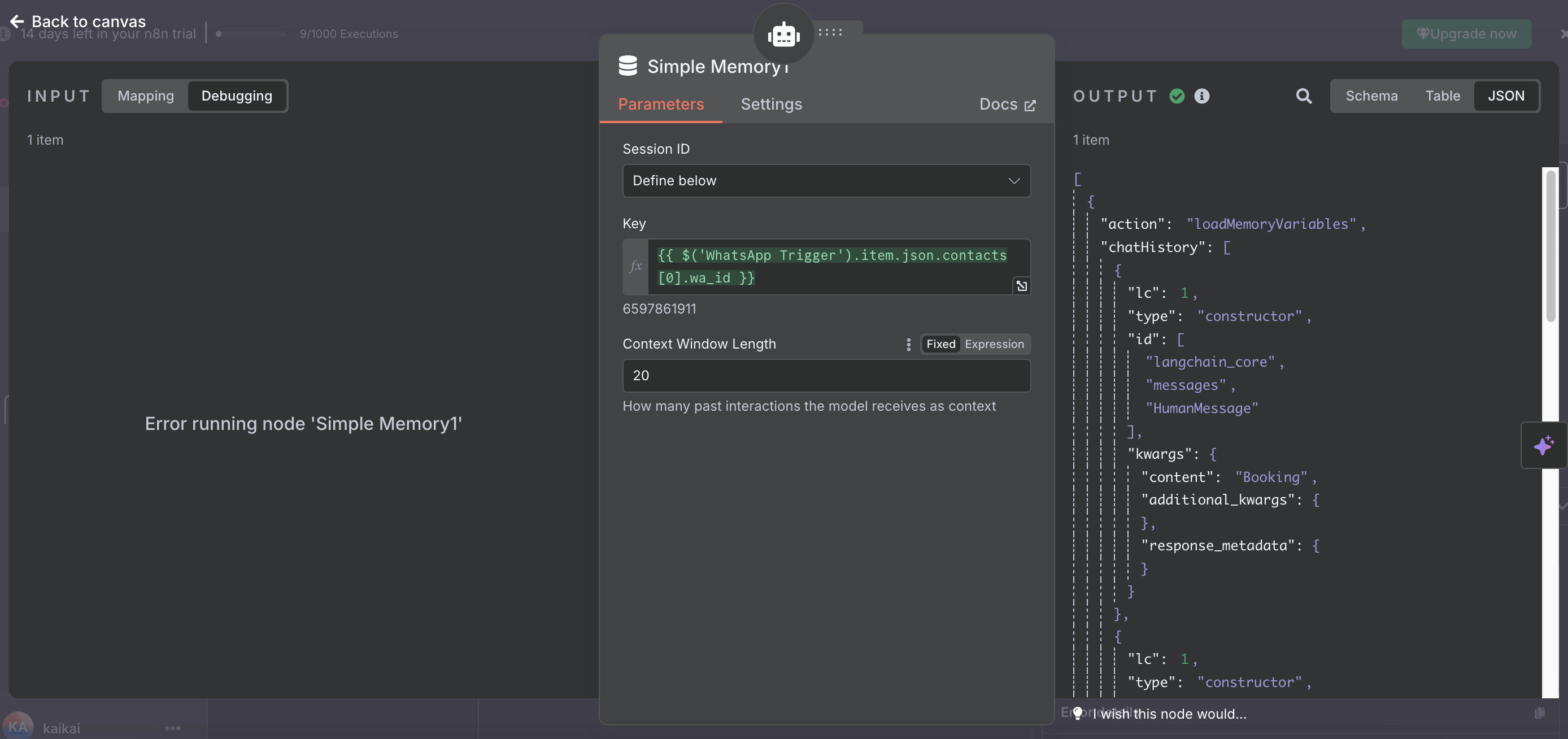
Task: Click the Simple Memory database icon
Action: pyautogui.click(x=628, y=66)
